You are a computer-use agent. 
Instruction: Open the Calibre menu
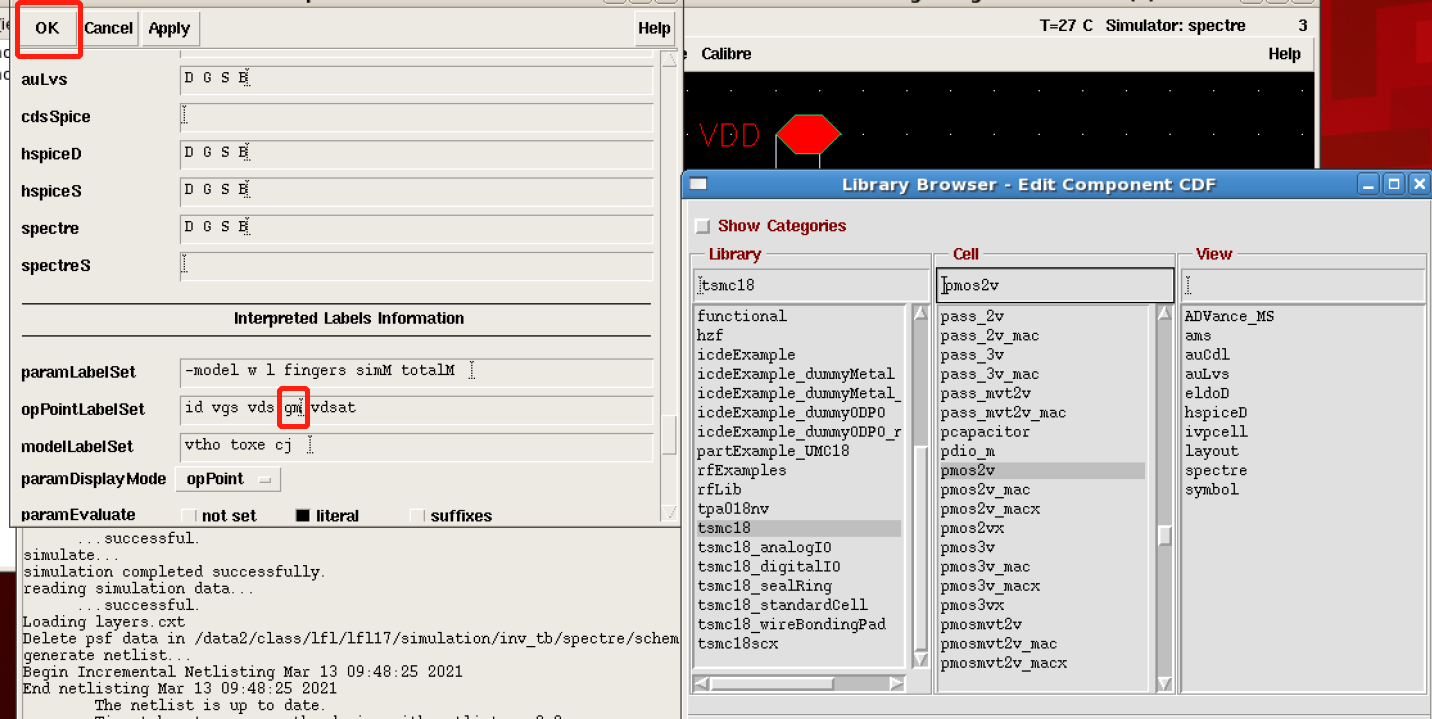click(726, 54)
